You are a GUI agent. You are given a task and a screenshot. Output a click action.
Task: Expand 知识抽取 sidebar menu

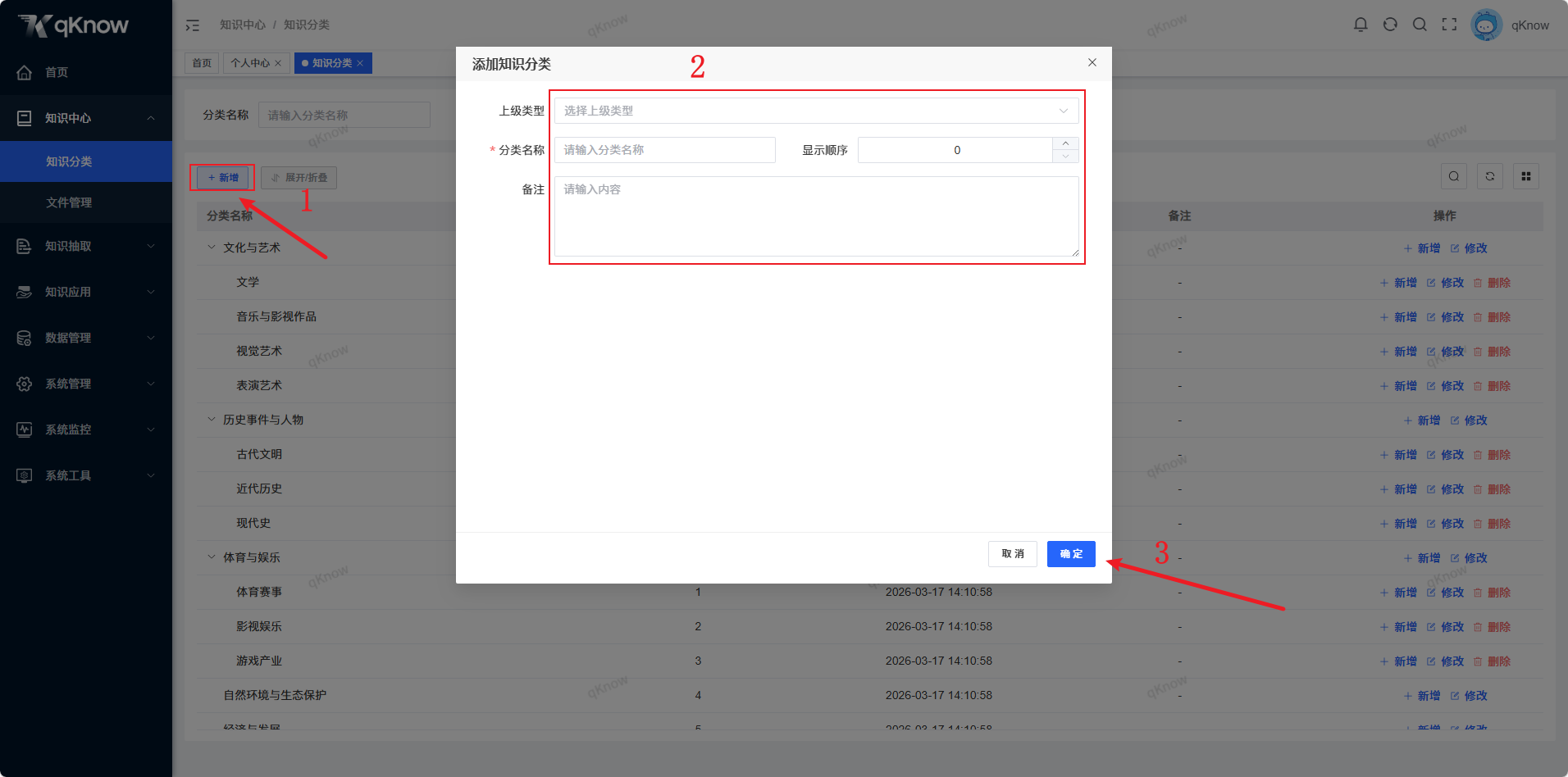(86, 246)
